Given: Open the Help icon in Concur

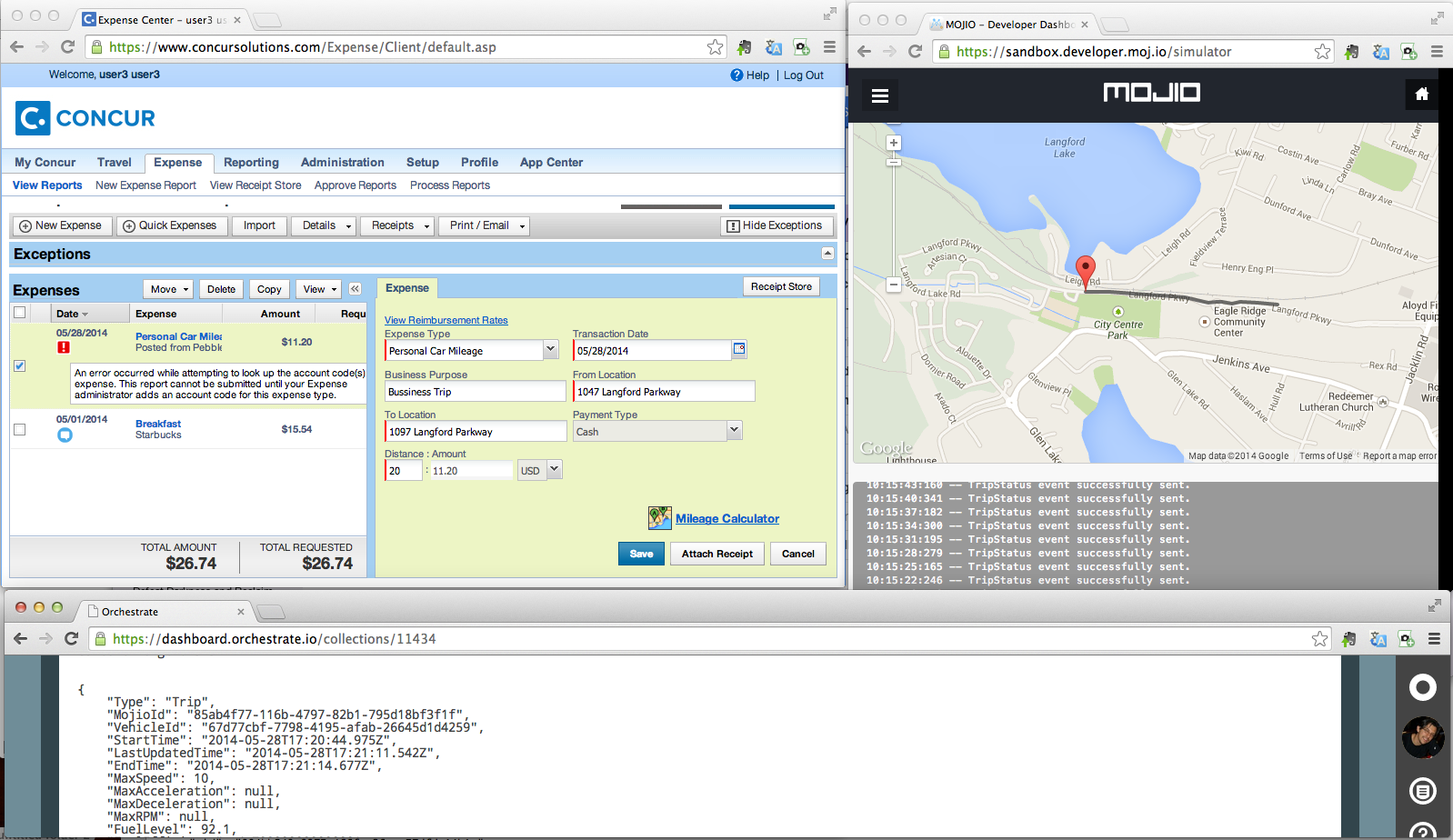Looking at the screenshot, I should point(737,75).
